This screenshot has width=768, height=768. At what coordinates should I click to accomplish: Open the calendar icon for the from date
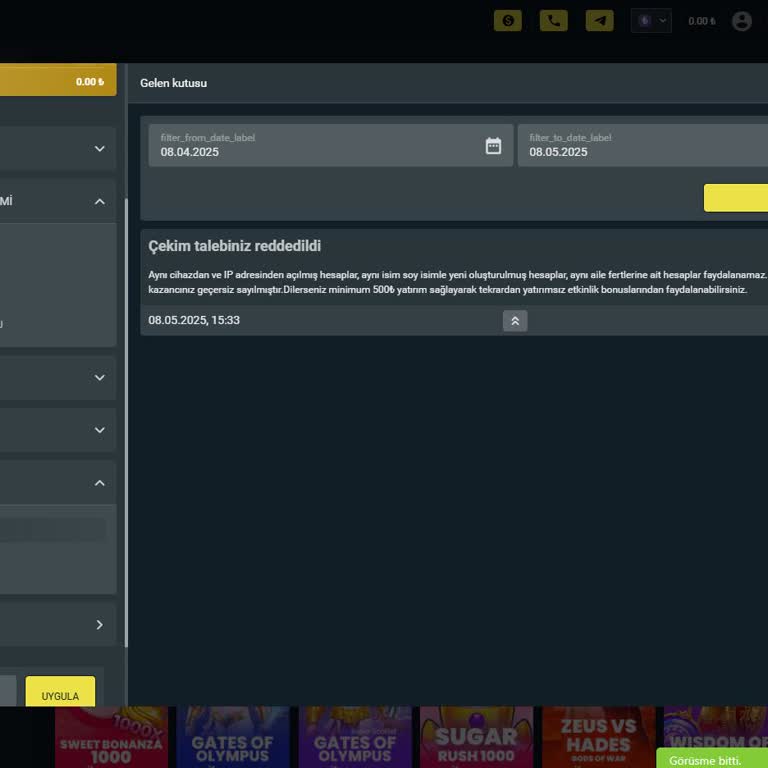[x=493, y=145]
